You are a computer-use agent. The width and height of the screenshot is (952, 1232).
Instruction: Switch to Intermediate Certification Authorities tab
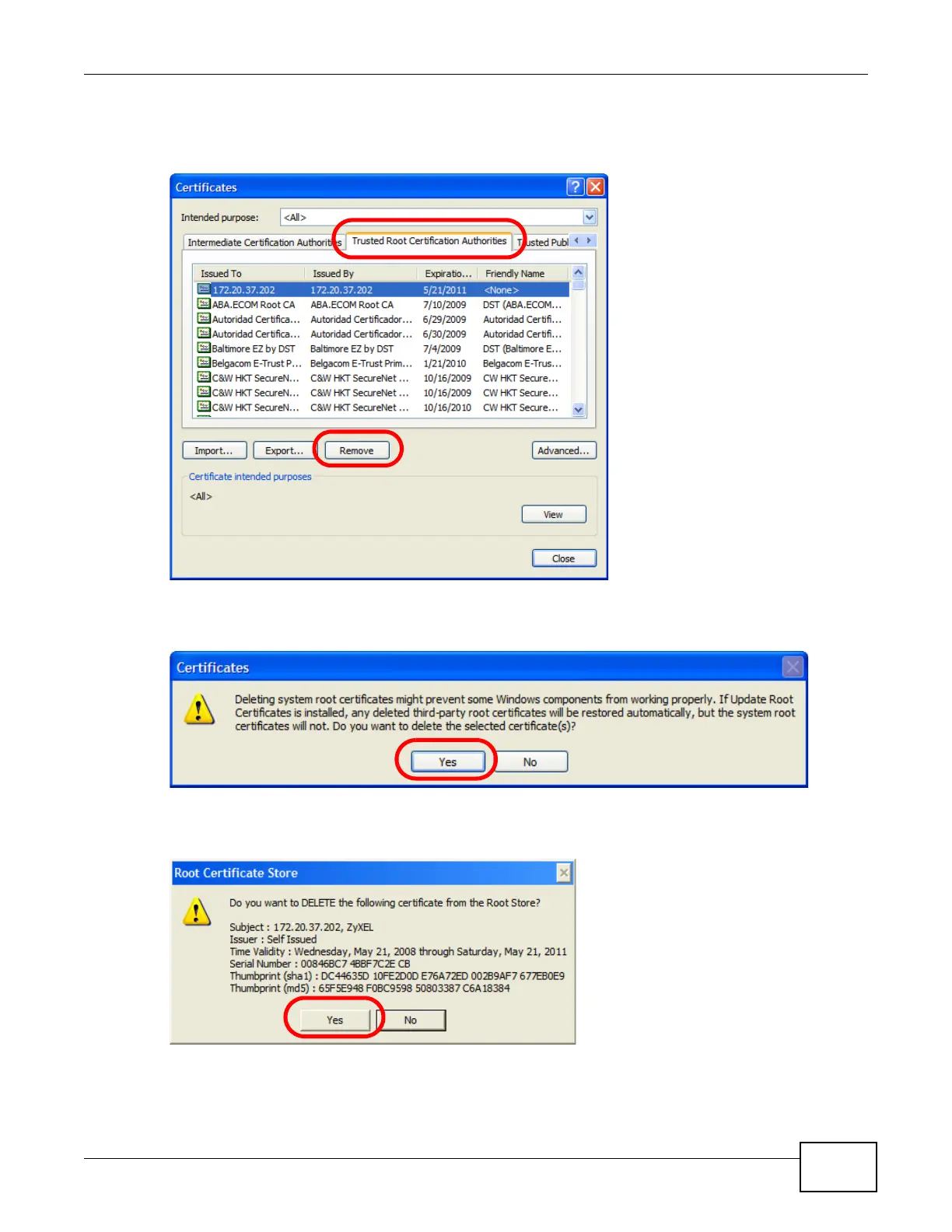tap(264, 243)
